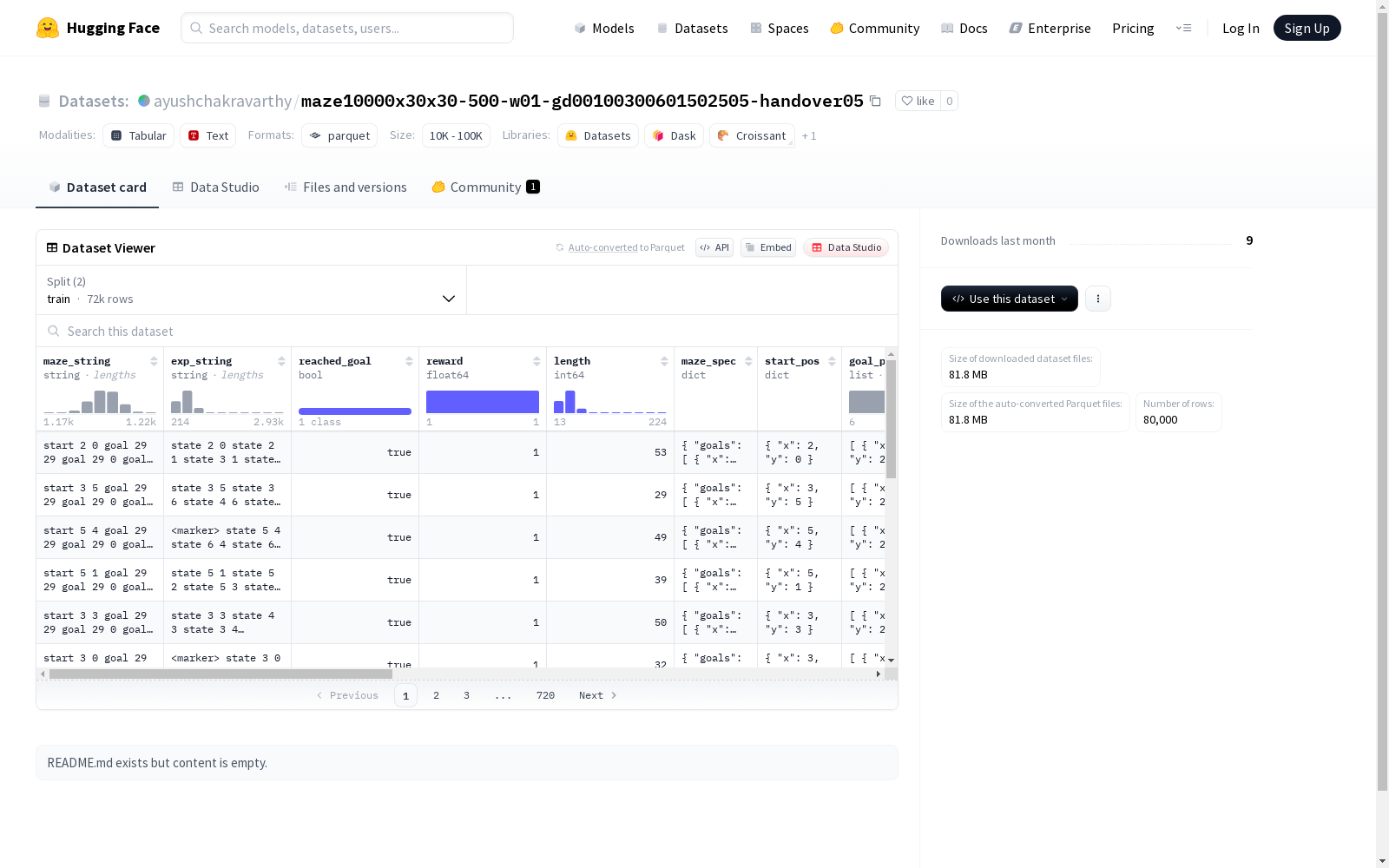This screenshot has width=1389, height=868.
Task: Select the exp_string lengths histogram
Action: (x=227, y=402)
